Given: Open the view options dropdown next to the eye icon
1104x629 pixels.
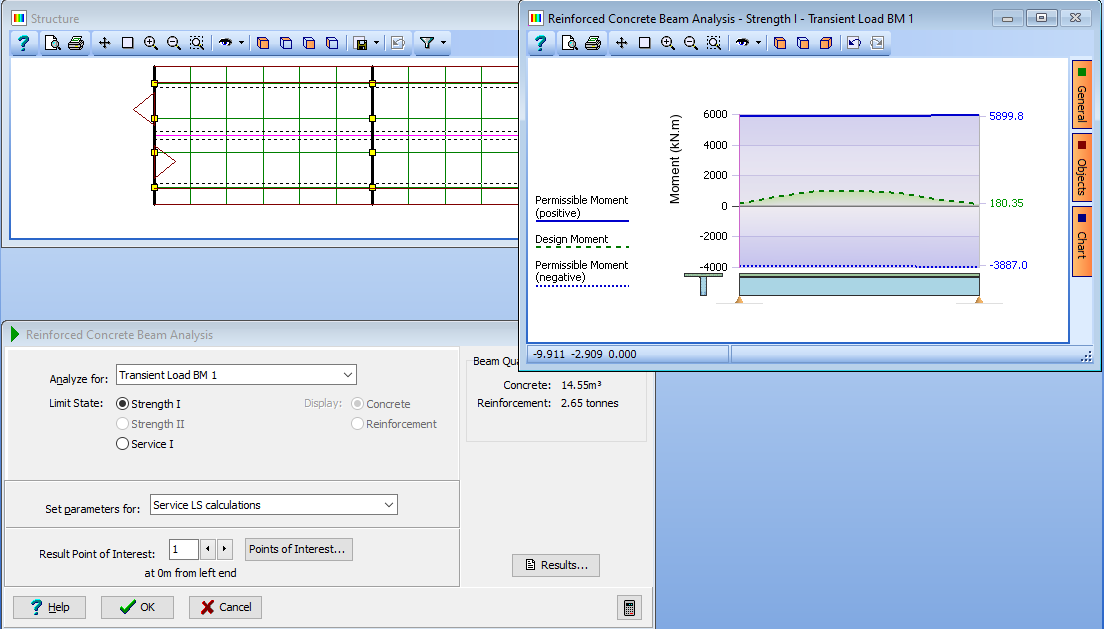Looking at the screenshot, I should click(x=241, y=43).
